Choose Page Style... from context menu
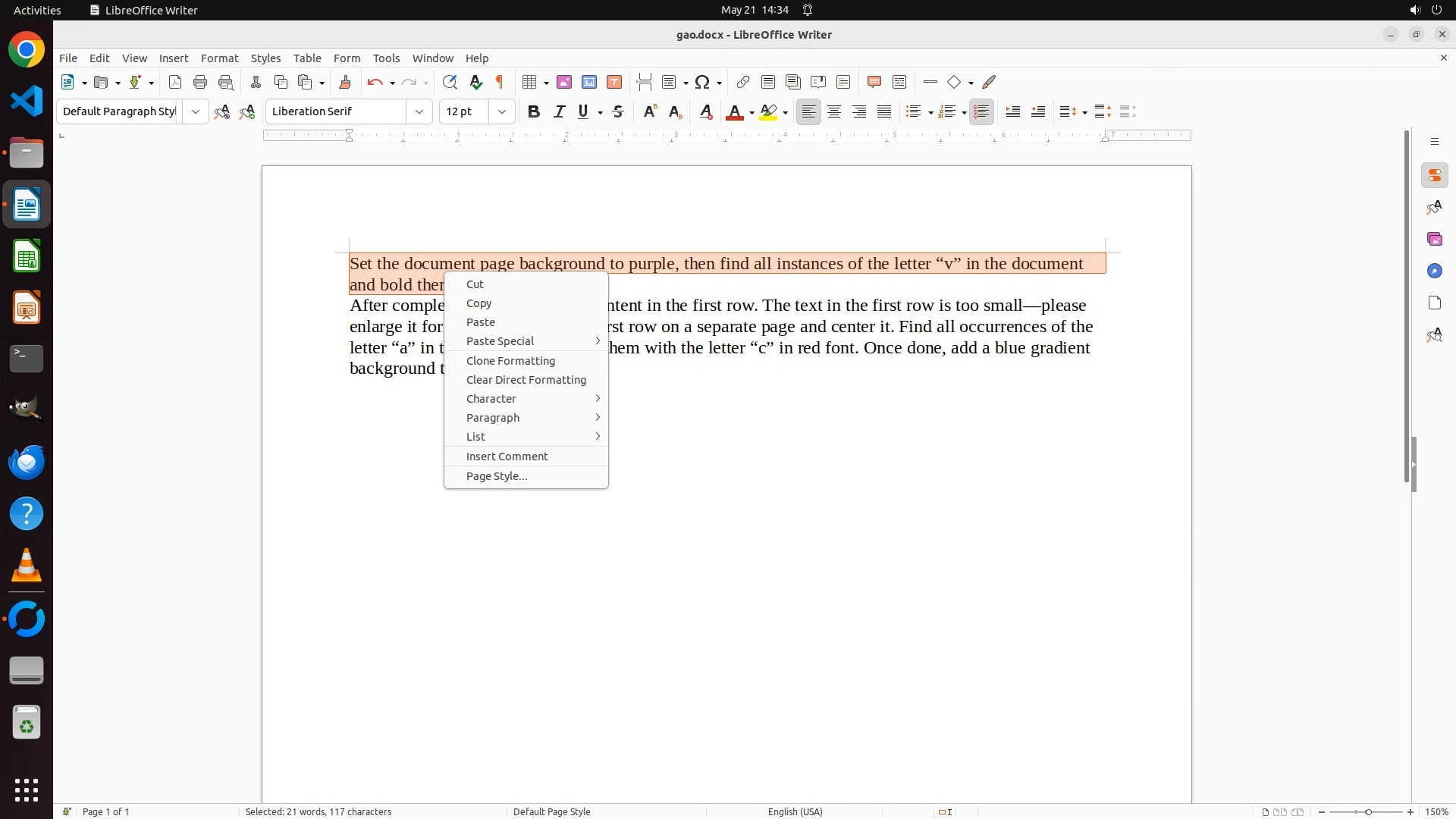Viewport: 1456px width, 819px height. 497,476
